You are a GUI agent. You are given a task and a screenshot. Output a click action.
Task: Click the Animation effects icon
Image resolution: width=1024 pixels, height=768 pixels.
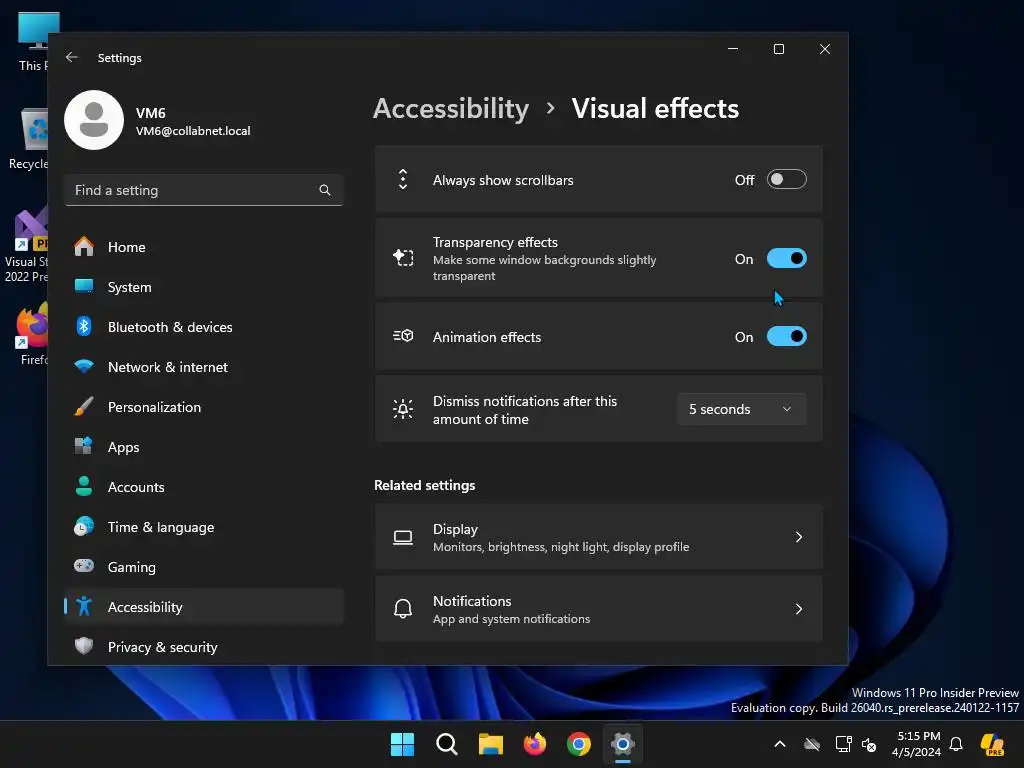403,336
